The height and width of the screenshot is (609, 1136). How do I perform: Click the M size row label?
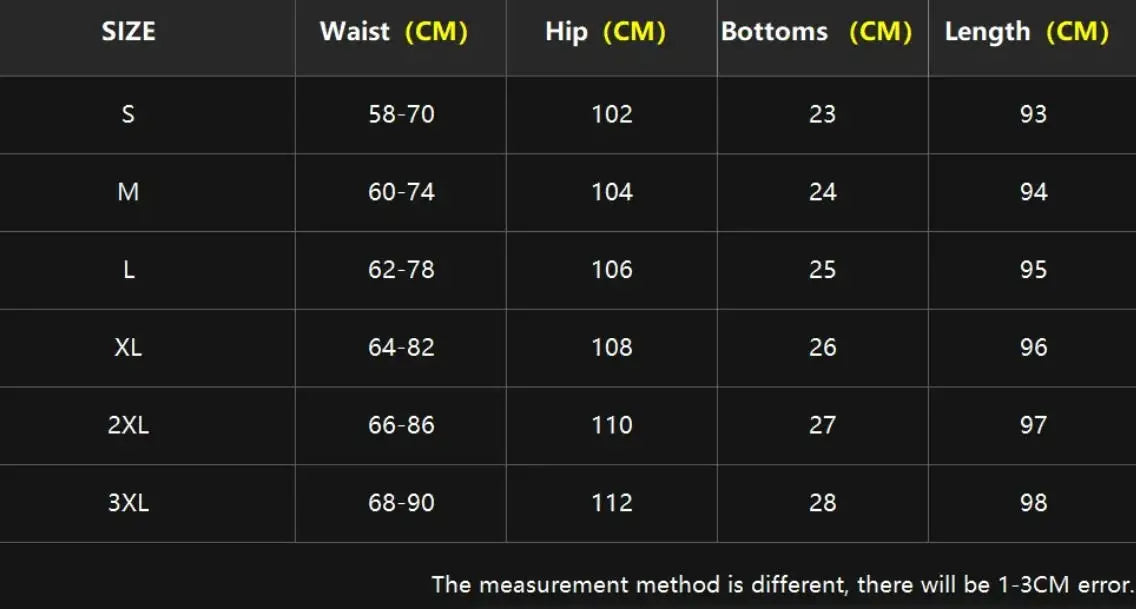click(x=128, y=192)
